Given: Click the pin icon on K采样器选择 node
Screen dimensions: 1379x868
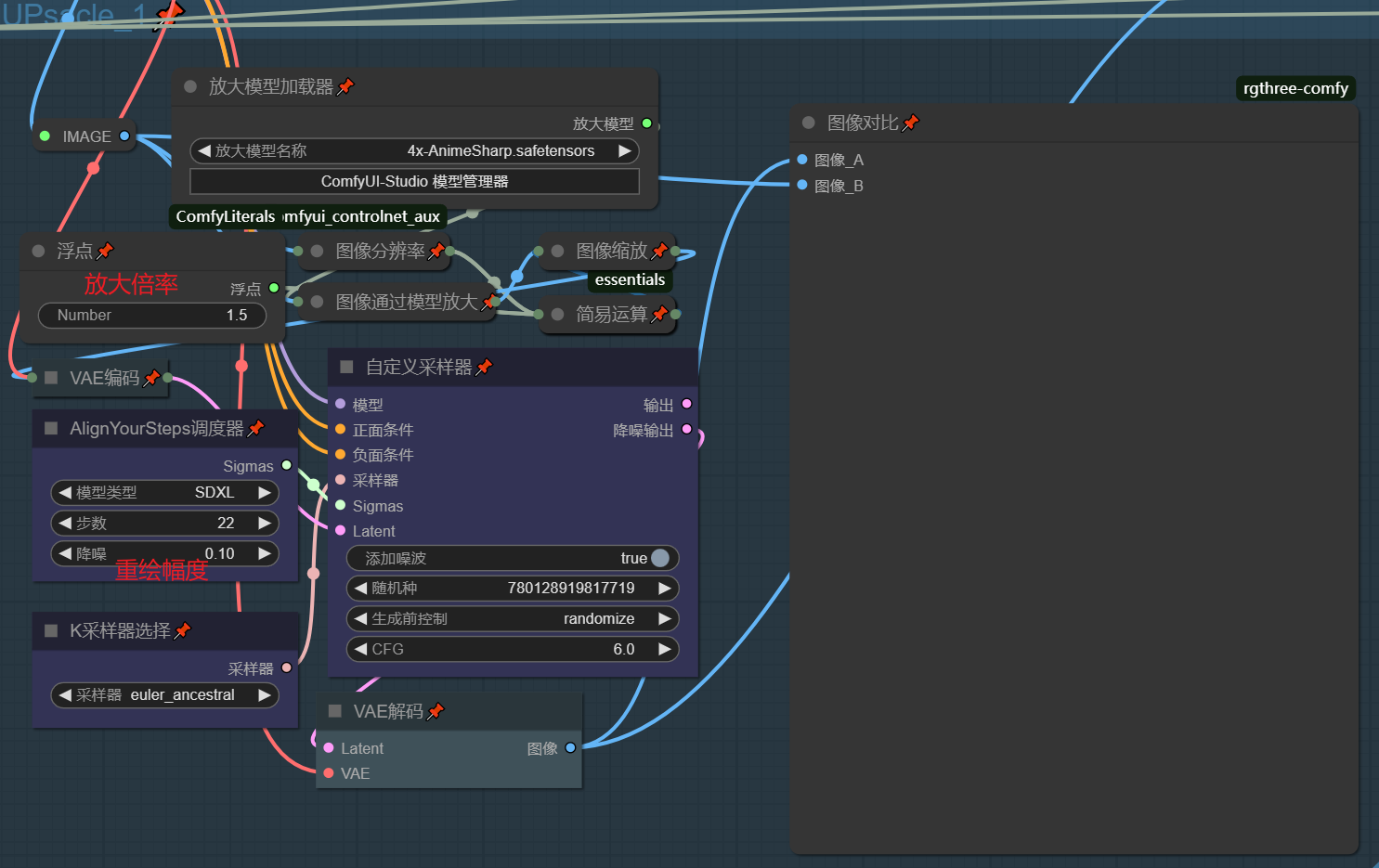Looking at the screenshot, I should (x=182, y=631).
